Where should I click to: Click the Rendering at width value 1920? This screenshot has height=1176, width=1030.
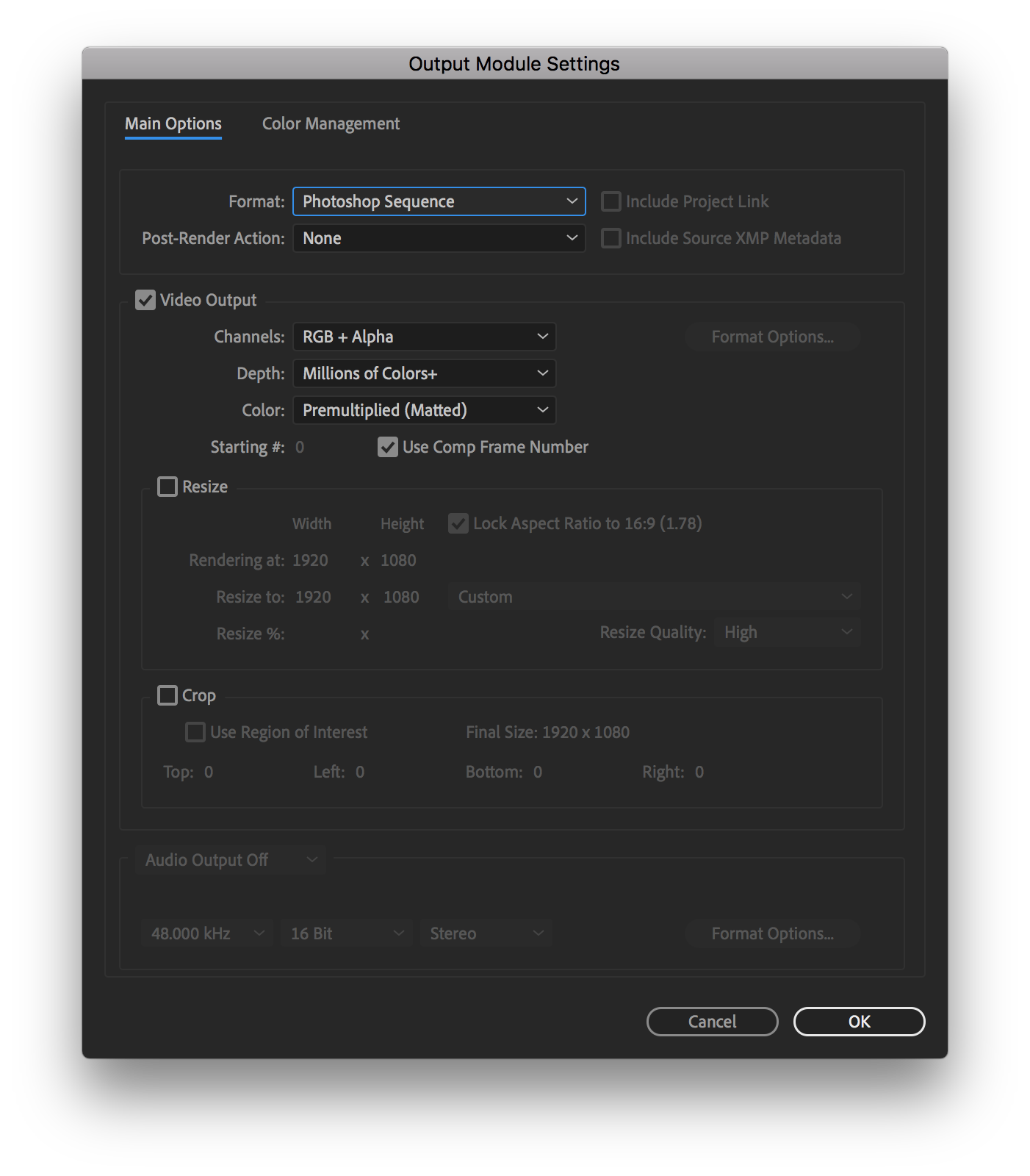click(310, 560)
